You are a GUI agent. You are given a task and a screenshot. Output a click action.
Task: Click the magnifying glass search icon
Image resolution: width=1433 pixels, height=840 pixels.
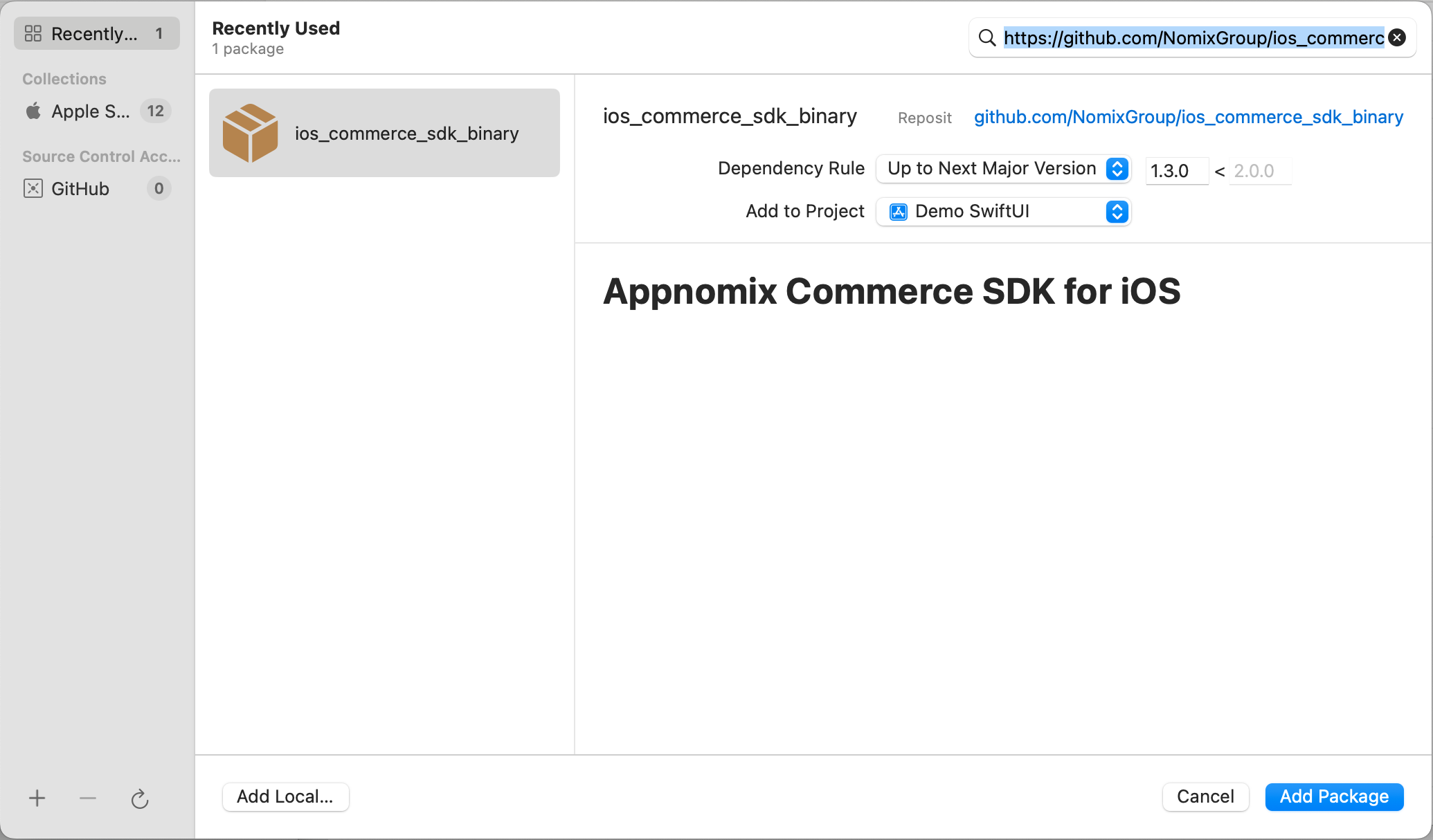pos(987,37)
